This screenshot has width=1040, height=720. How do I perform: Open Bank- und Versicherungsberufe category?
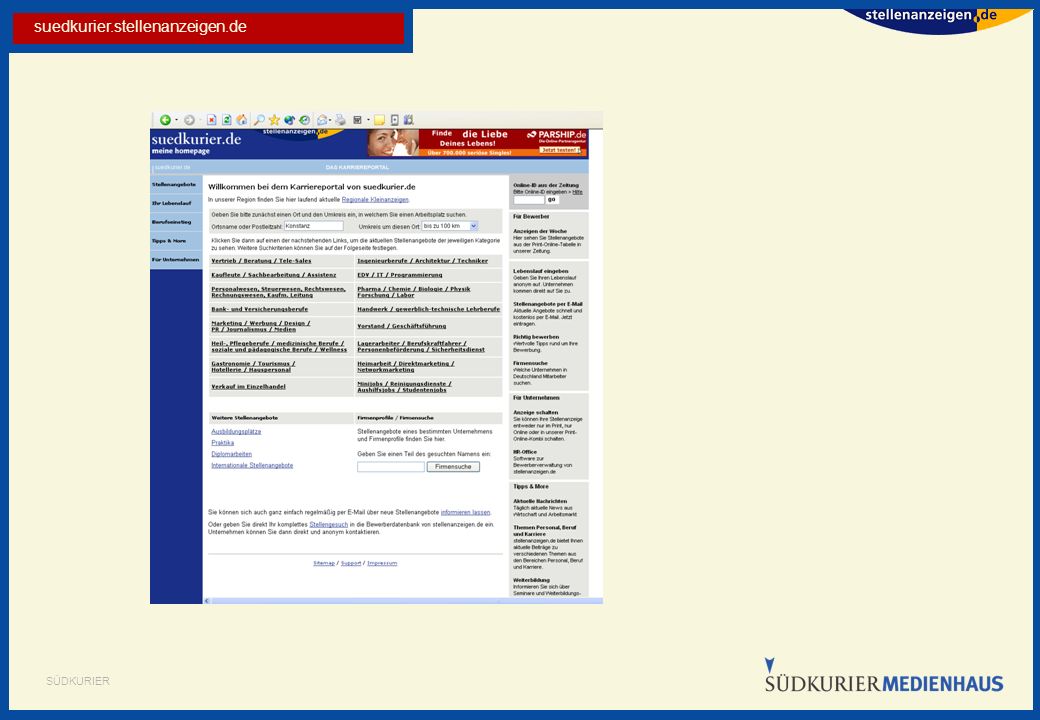click(259, 309)
